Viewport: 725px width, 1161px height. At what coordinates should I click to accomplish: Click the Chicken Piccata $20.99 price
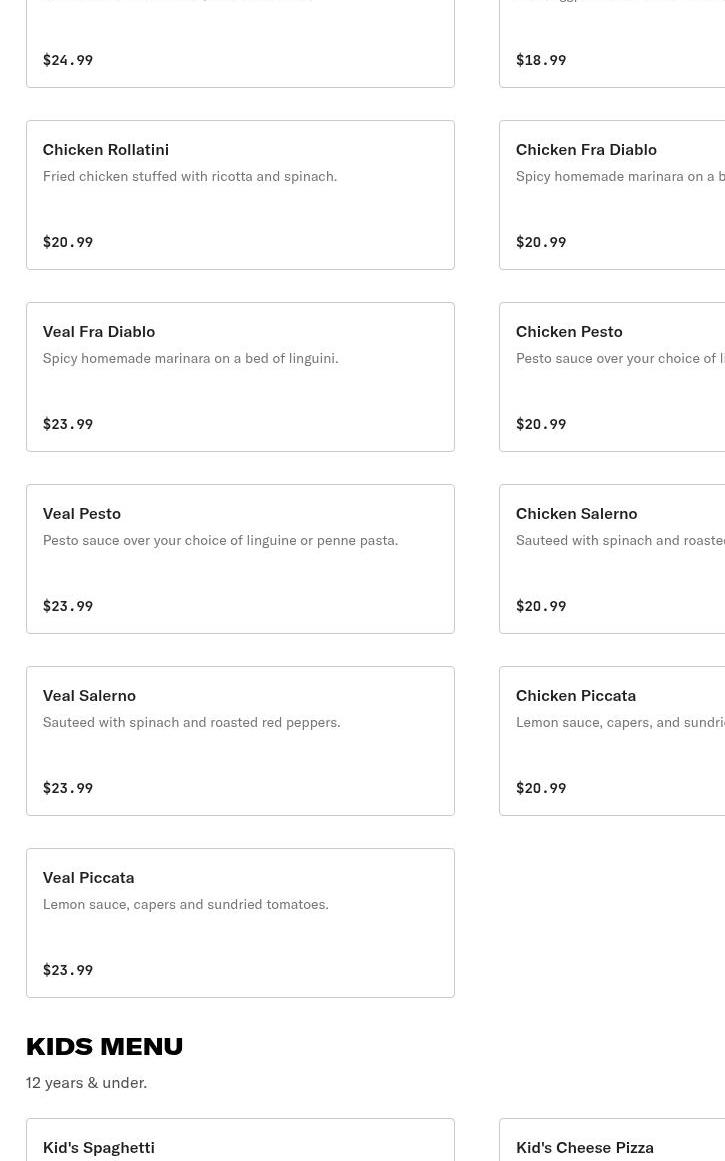pos(541,788)
